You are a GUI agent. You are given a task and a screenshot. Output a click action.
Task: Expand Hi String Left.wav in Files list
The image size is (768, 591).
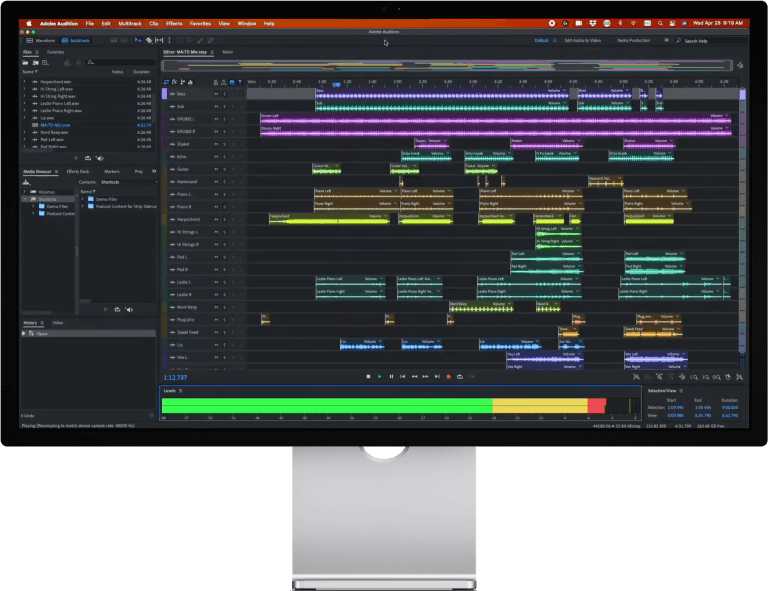[24, 89]
